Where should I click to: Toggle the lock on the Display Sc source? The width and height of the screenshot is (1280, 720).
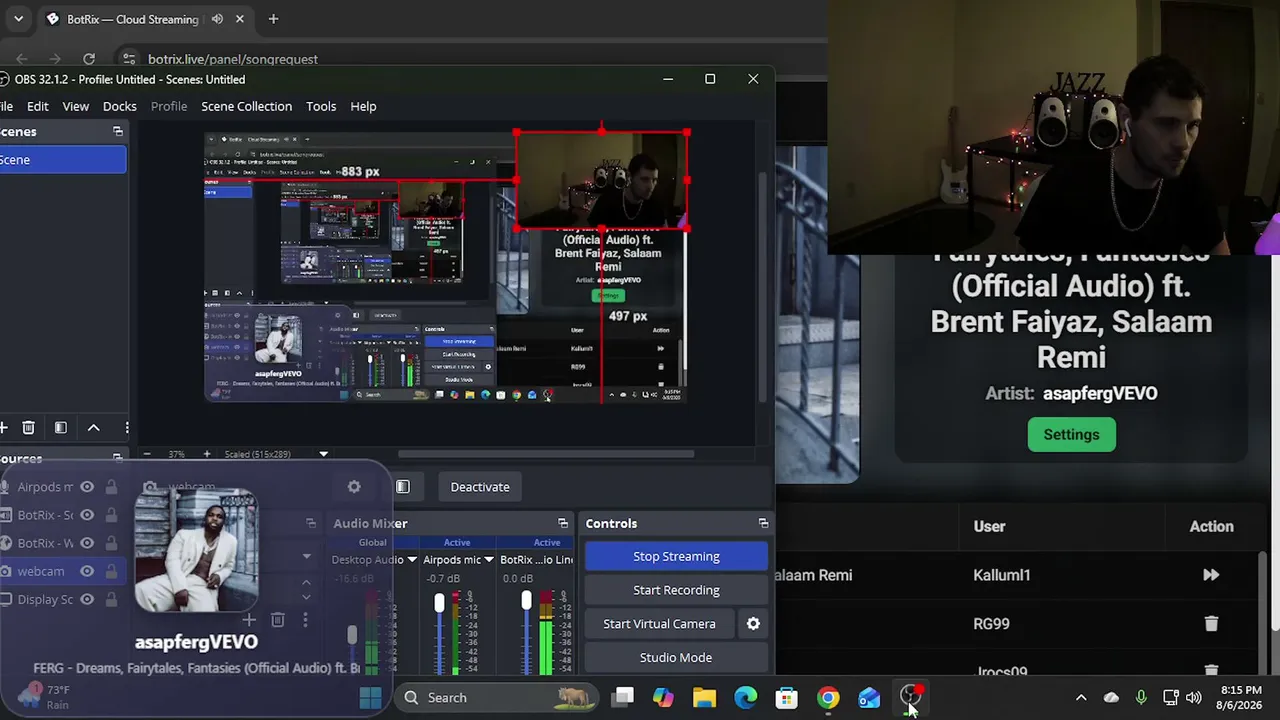tap(111, 599)
